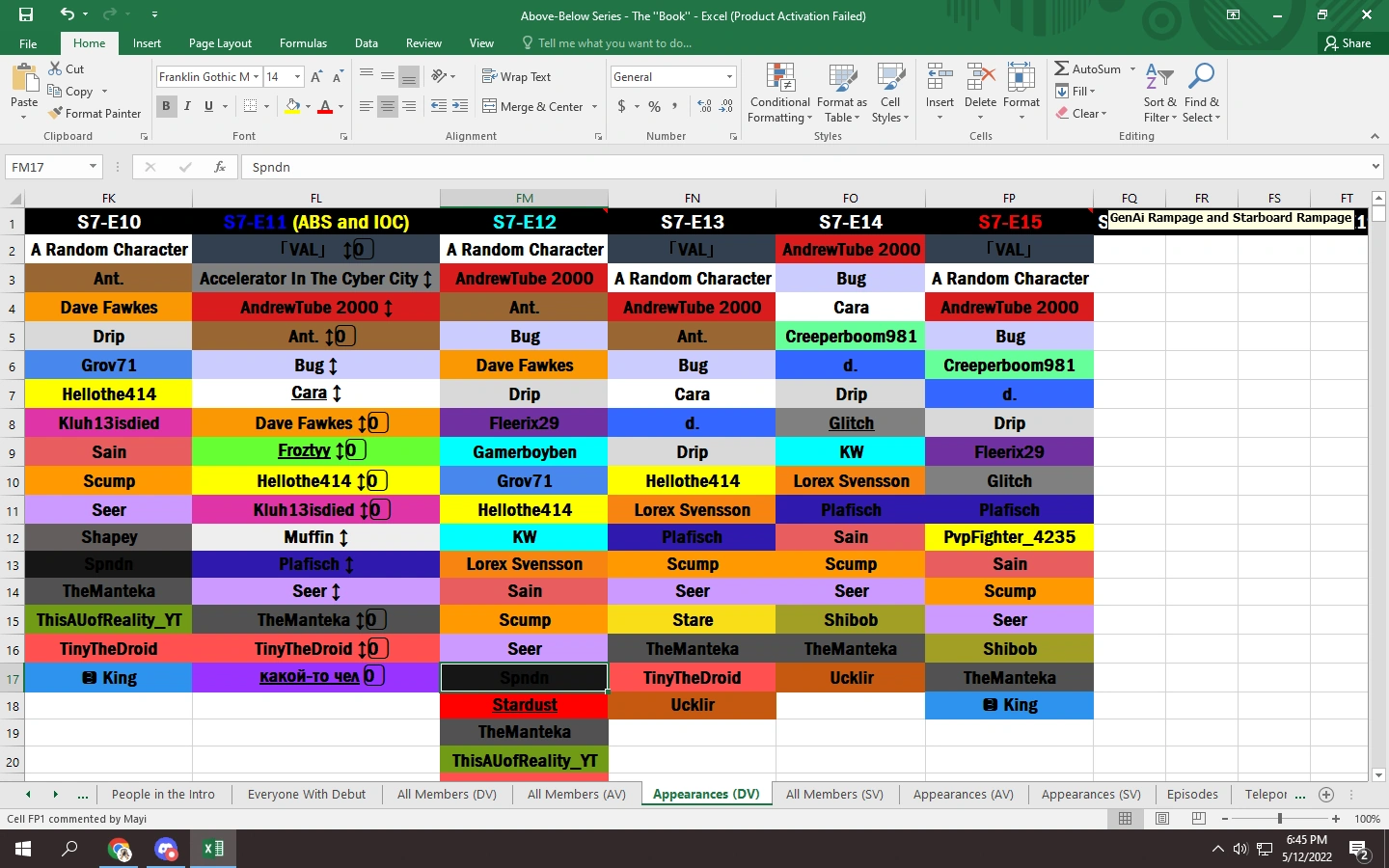Add a new sheet with plus button
The image size is (1389, 868).
pos(1326,795)
